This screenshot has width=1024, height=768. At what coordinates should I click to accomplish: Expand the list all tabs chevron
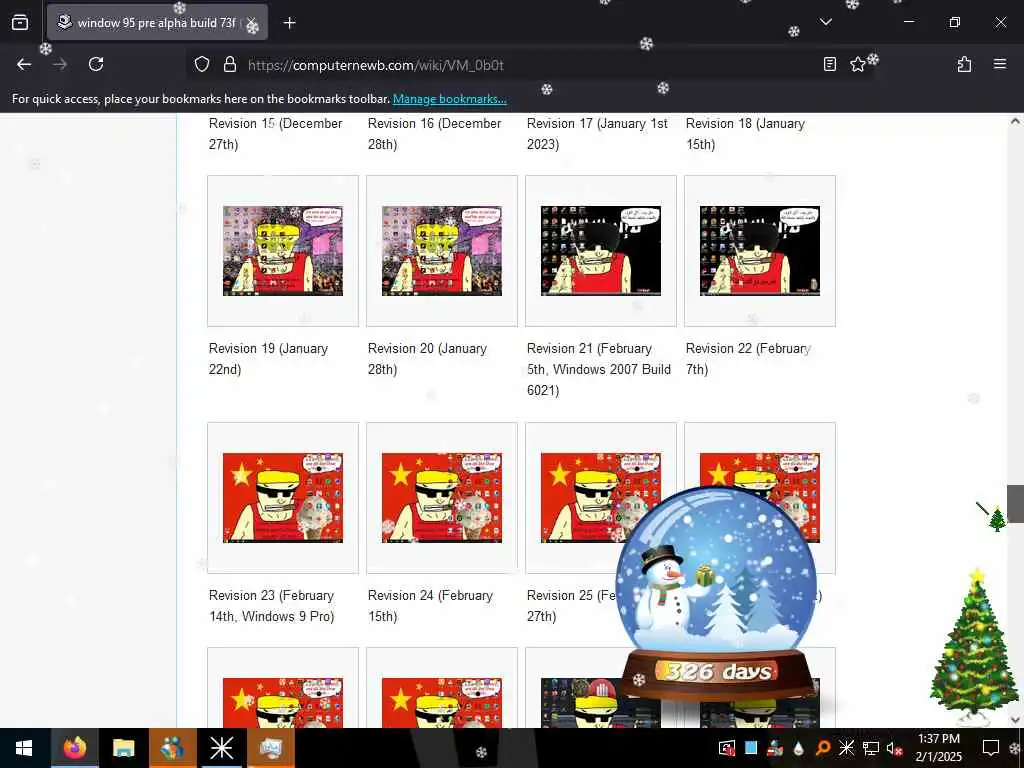(x=825, y=22)
